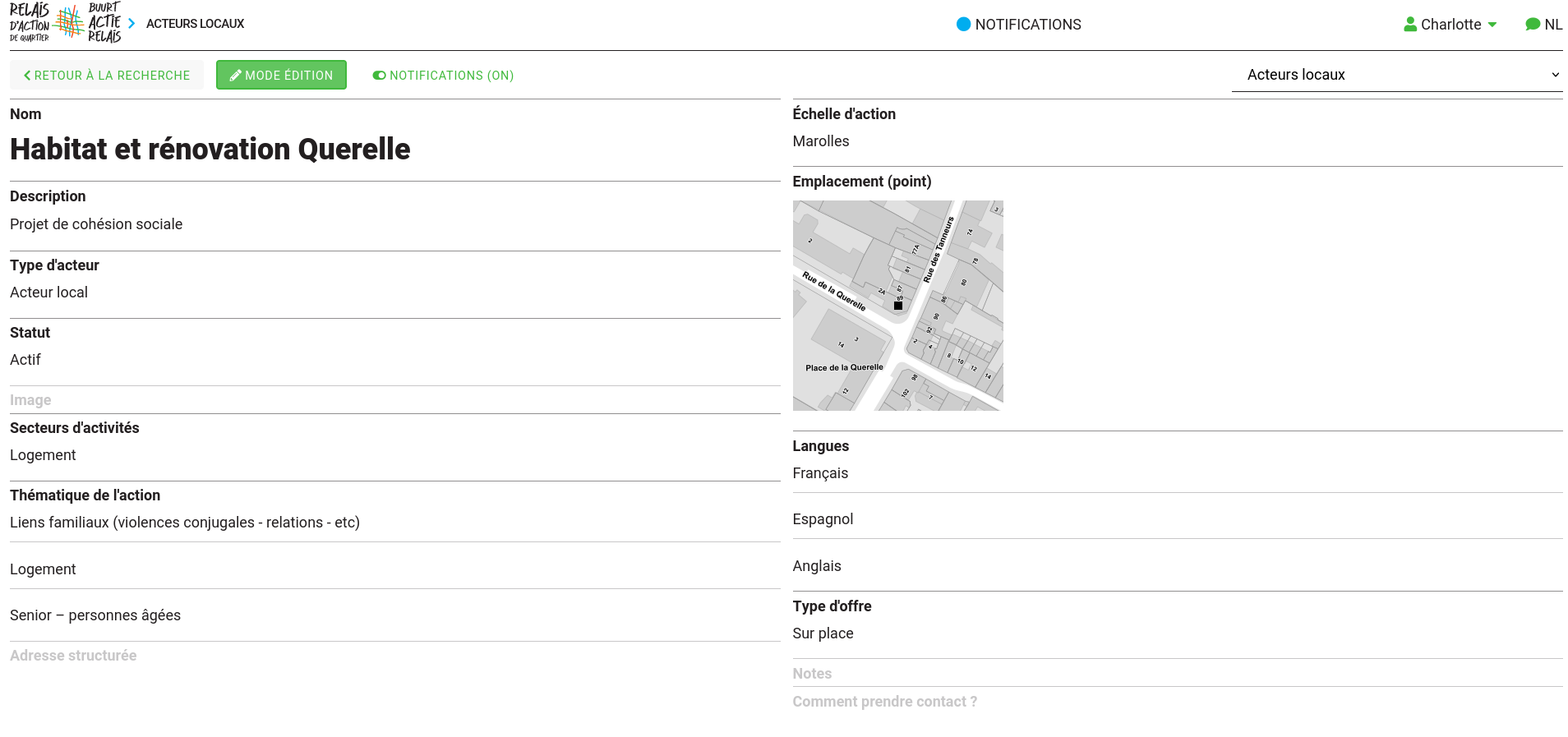Click the caret arrow next to Charlotte

pyautogui.click(x=1492, y=25)
